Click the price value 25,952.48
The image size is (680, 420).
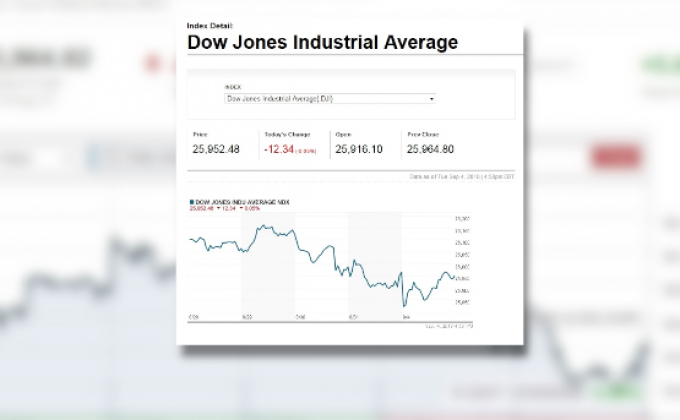click(216, 150)
